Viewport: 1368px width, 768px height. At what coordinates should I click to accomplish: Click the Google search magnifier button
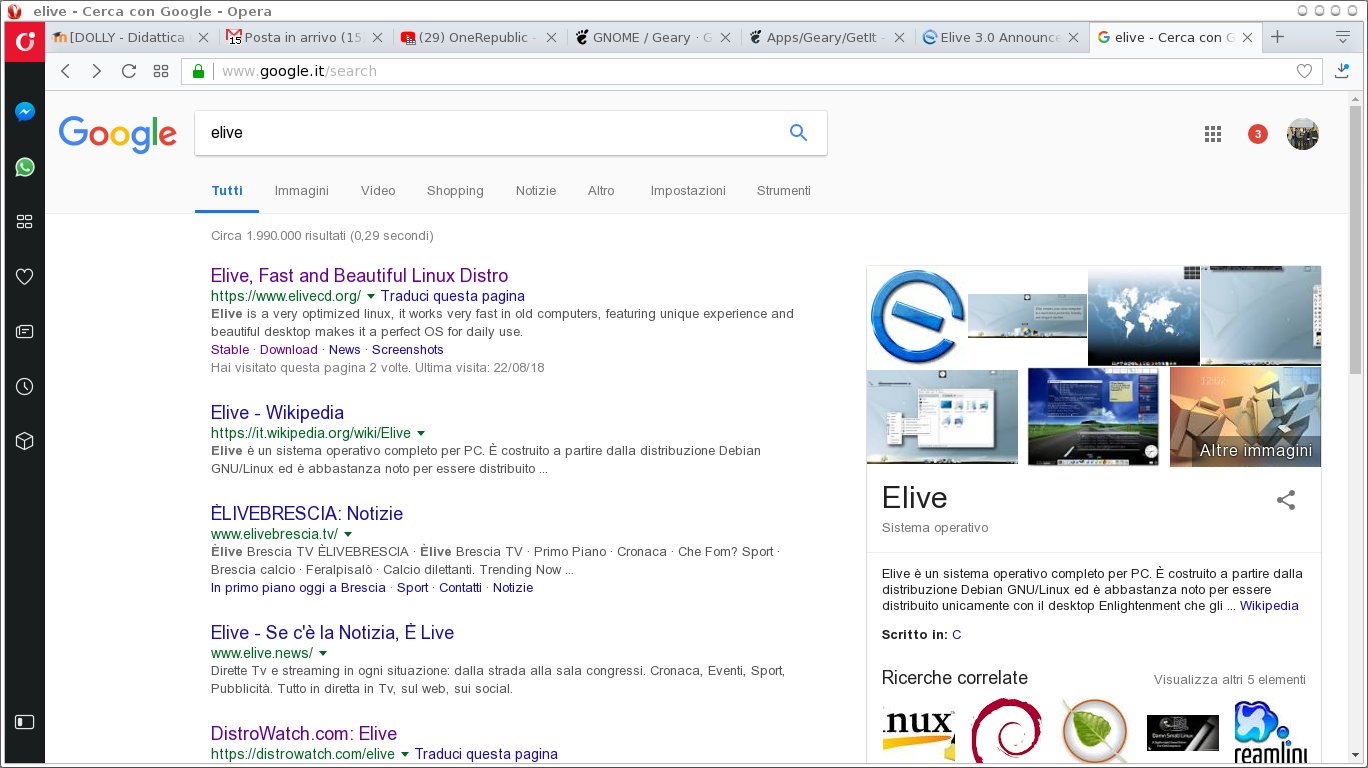coord(798,132)
